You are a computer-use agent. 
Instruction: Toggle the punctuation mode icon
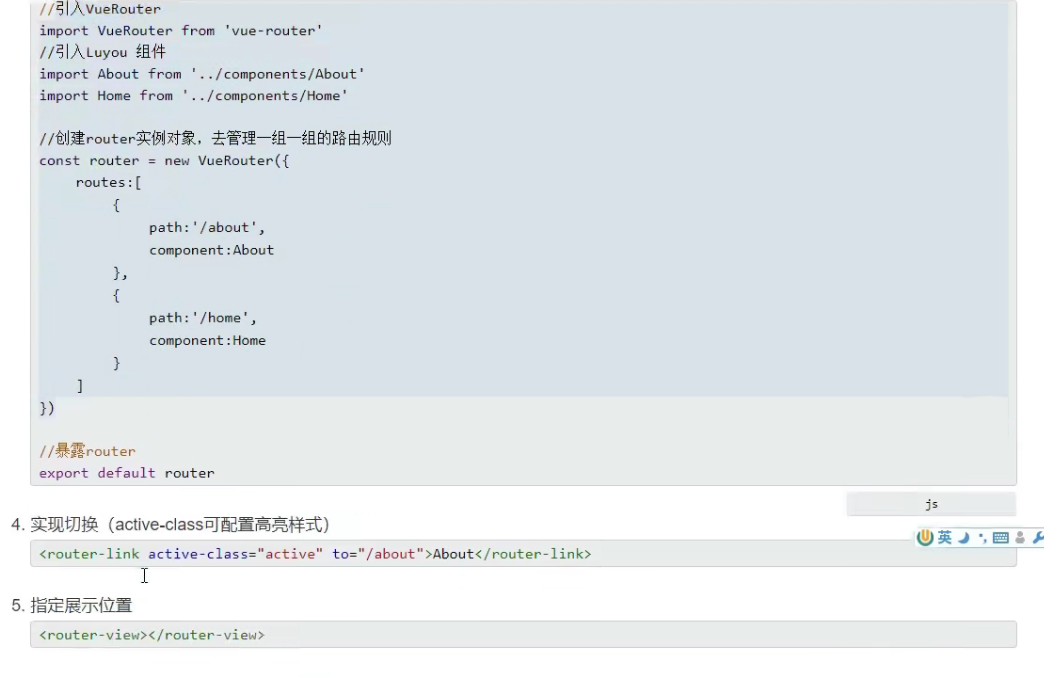[982, 538]
